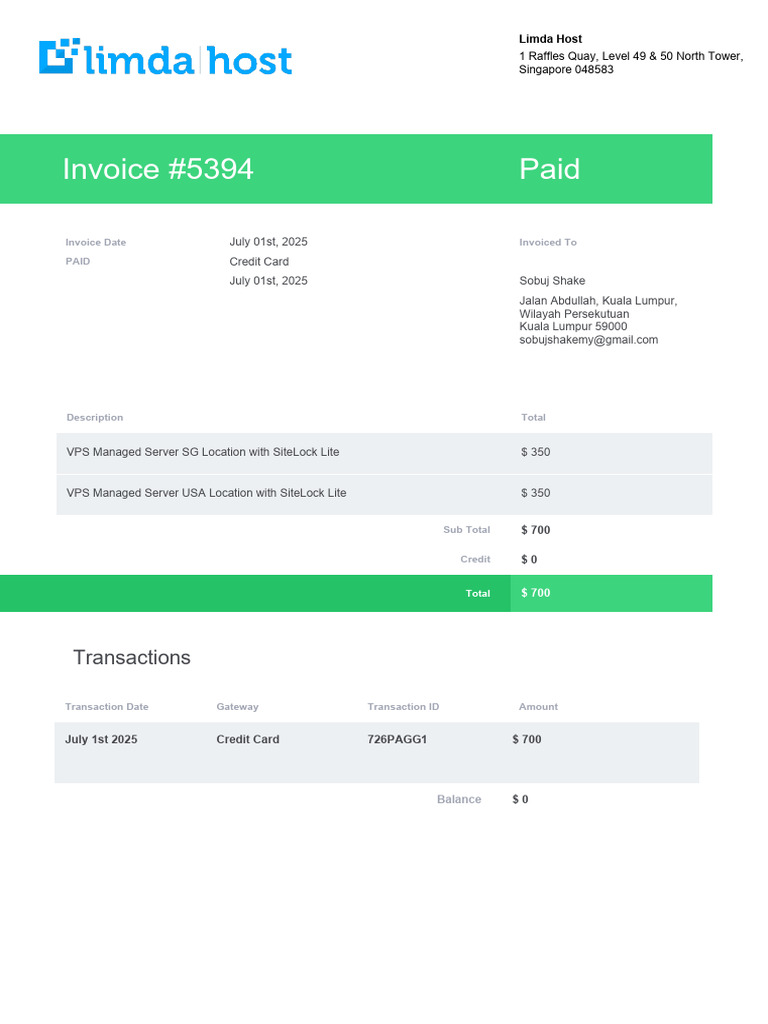Select the 'Limda Host' company name heading

click(550, 39)
